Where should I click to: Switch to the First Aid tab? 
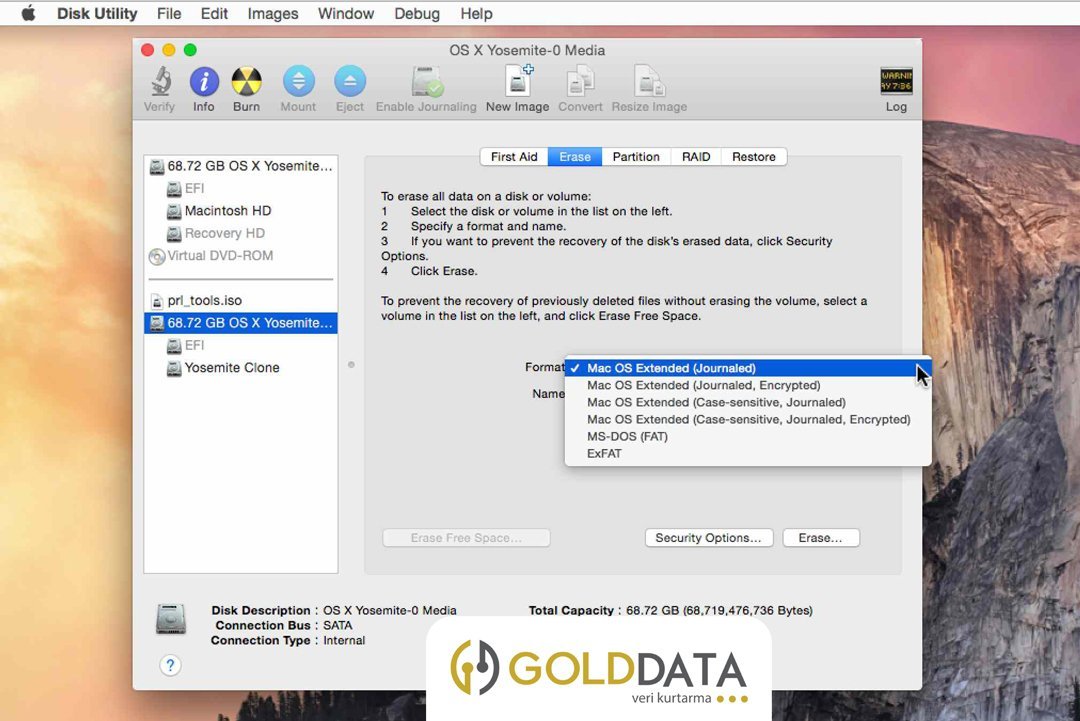pyautogui.click(x=514, y=157)
